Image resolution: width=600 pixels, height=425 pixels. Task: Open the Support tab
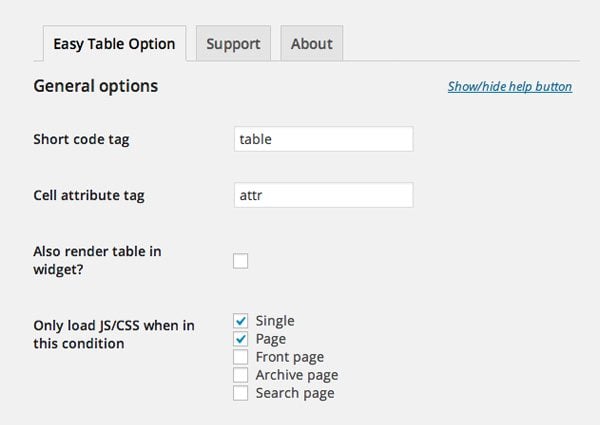click(x=233, y=43)
